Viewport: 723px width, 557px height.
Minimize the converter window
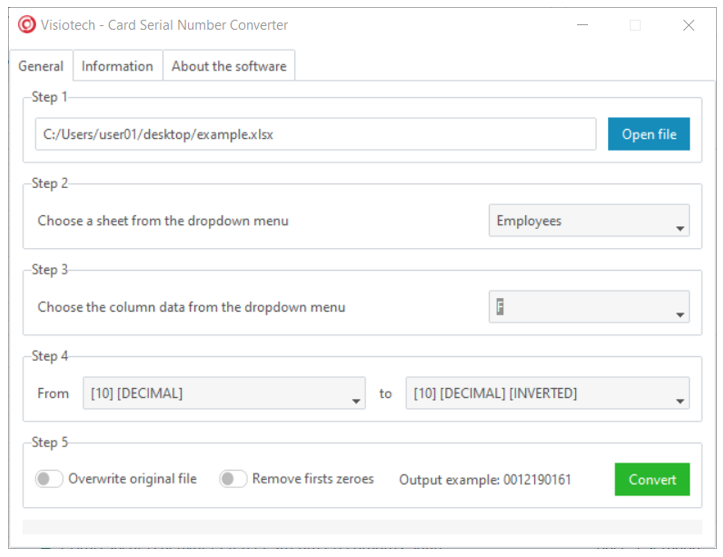[x=582, y=25]
